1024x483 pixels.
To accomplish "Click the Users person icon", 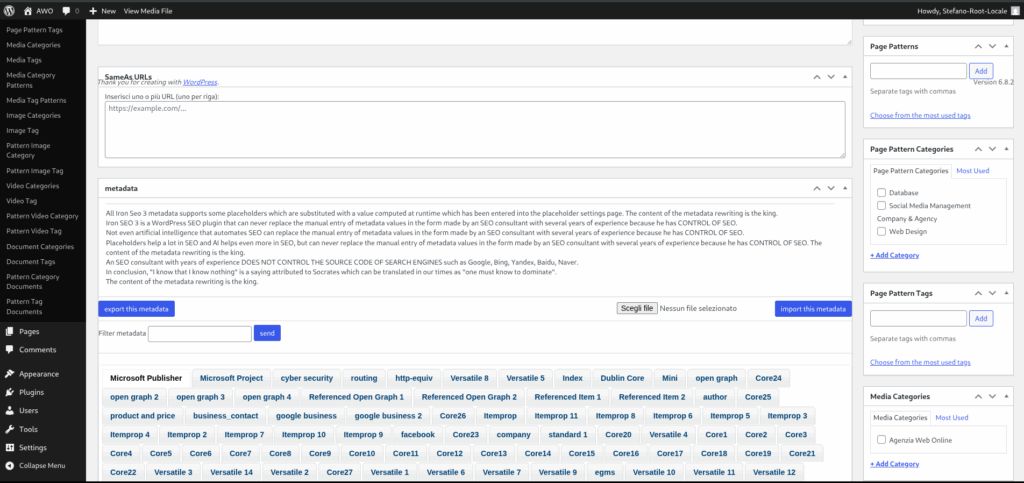I will [x=9, y=411].
